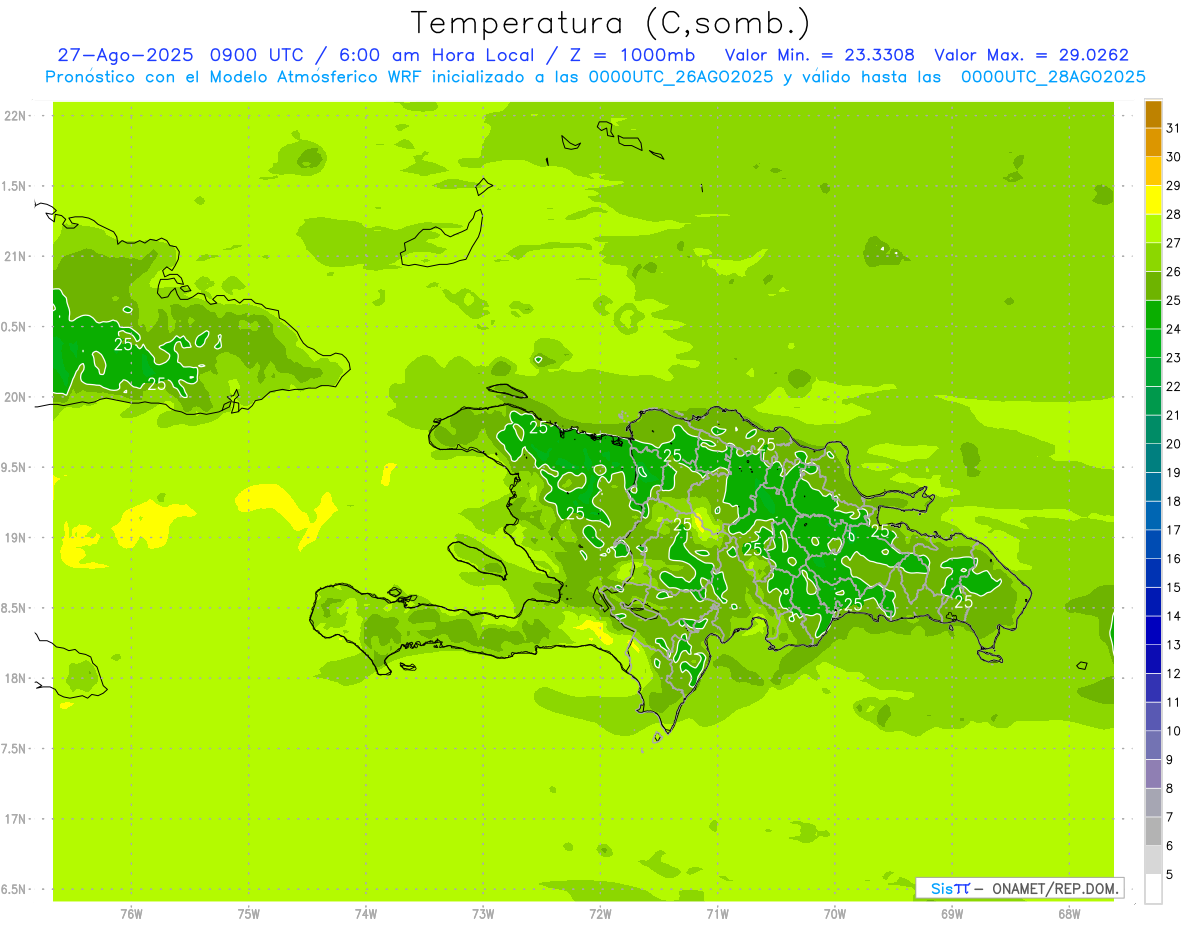1200x927 pixels.
Task: Click the latitude axis label "20N"
Action: [14, 397]
